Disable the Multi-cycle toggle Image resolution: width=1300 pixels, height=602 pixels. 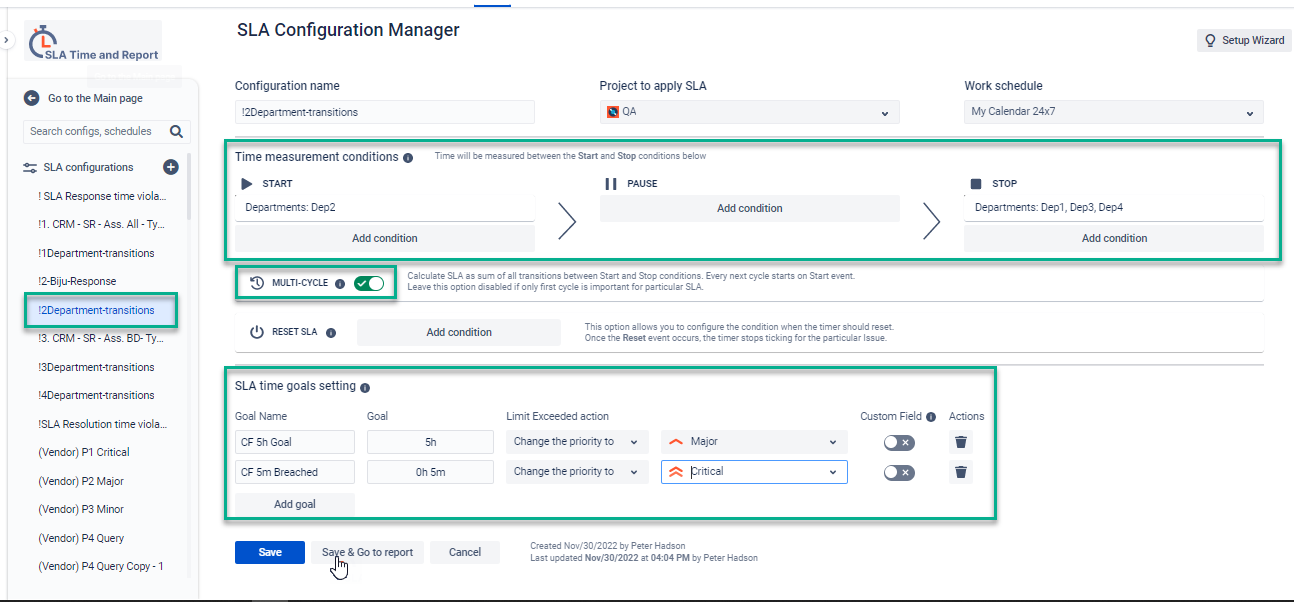(x=368, y=283)
